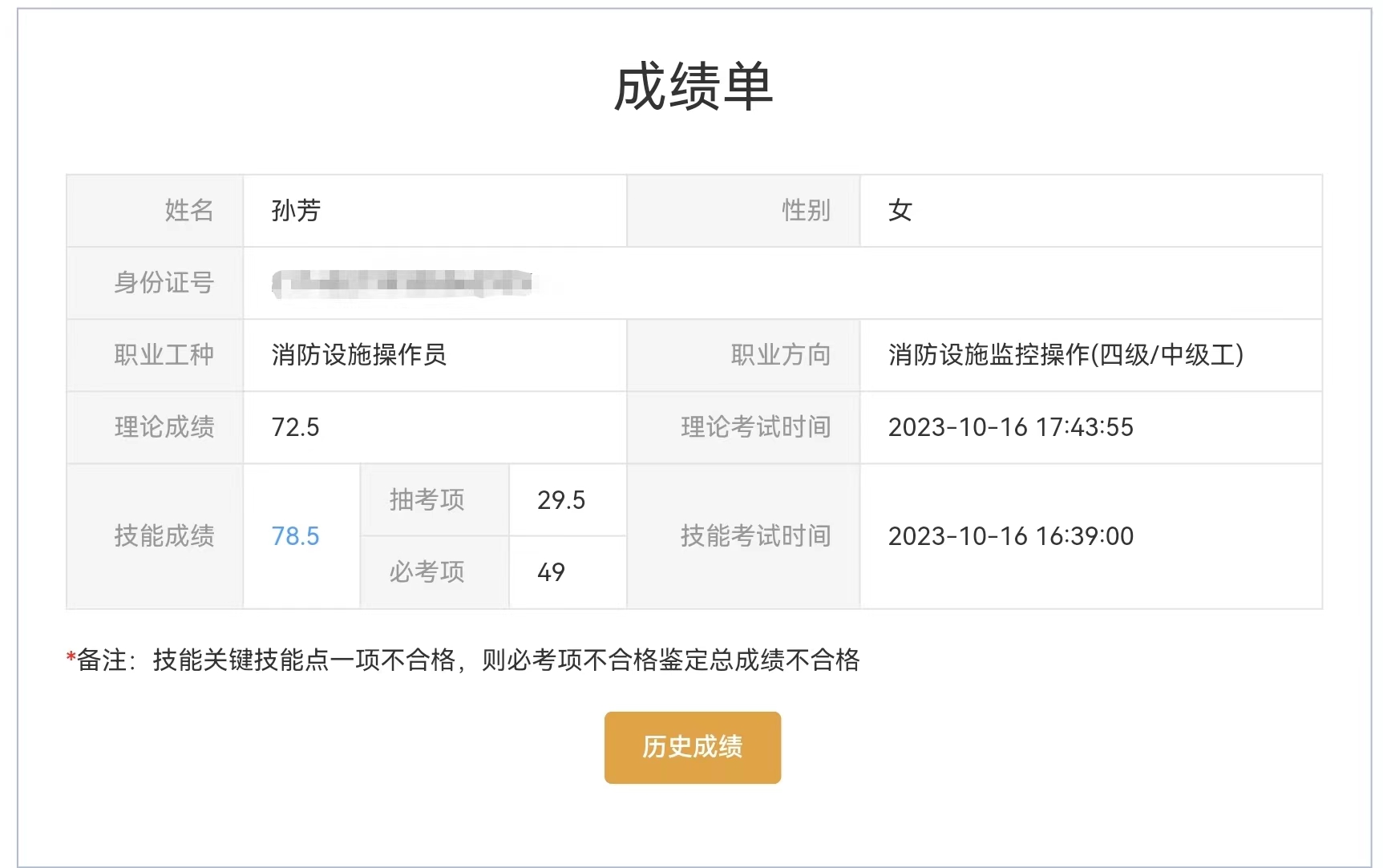Open the blue 78.5 skill score link
1383x868 pixels.
click(x=295, y=536)
